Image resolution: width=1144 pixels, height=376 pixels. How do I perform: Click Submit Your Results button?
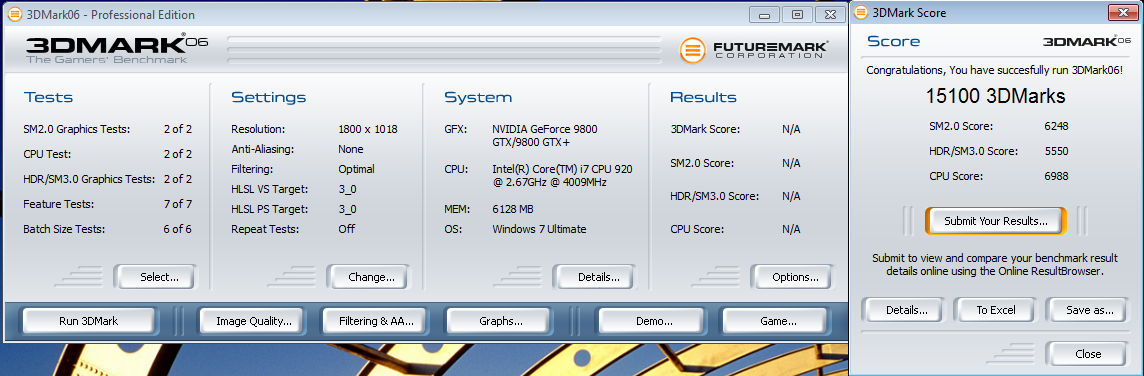[x=996, y=220]
